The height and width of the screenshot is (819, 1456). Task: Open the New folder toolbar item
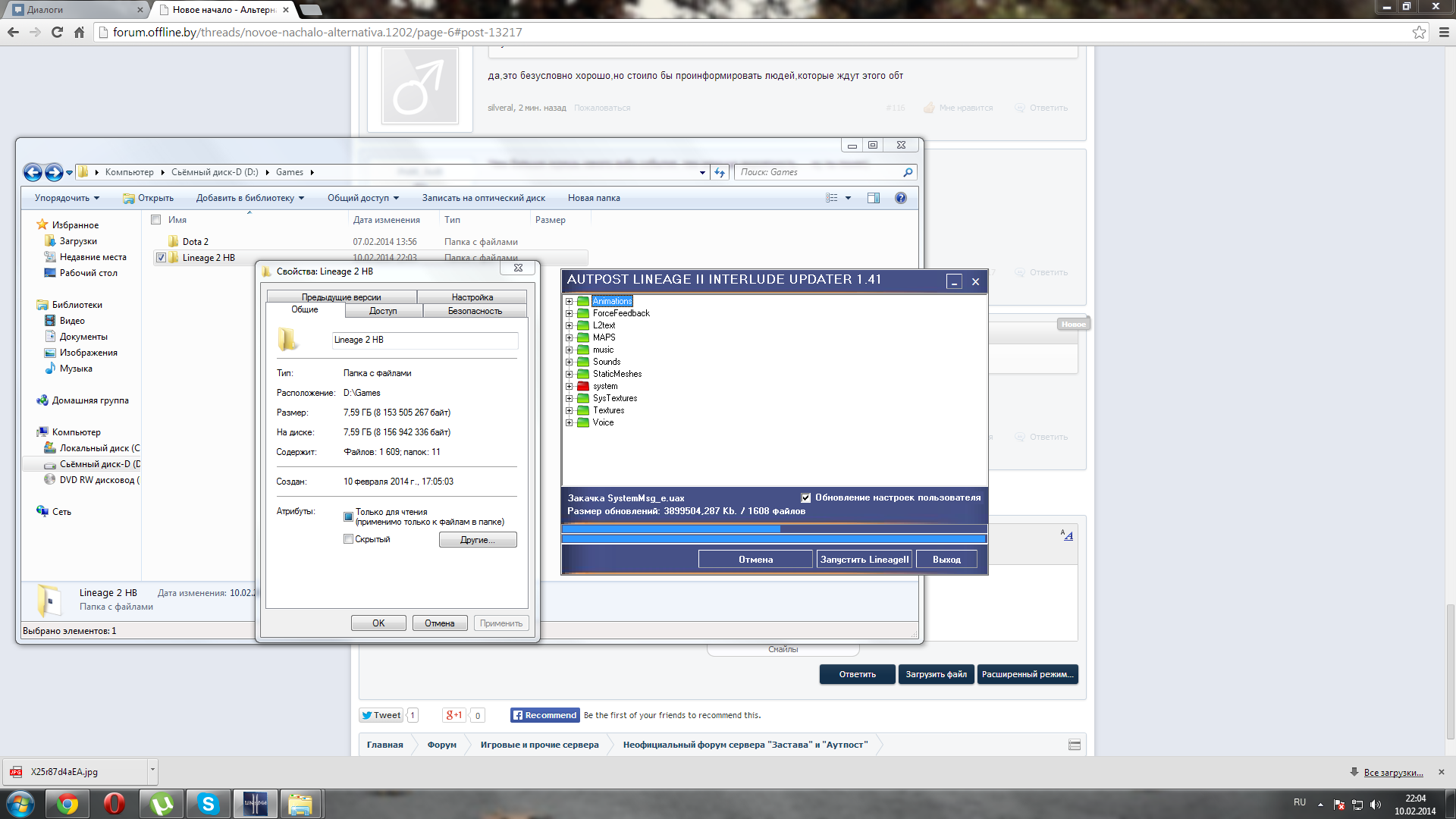point(594,198)
